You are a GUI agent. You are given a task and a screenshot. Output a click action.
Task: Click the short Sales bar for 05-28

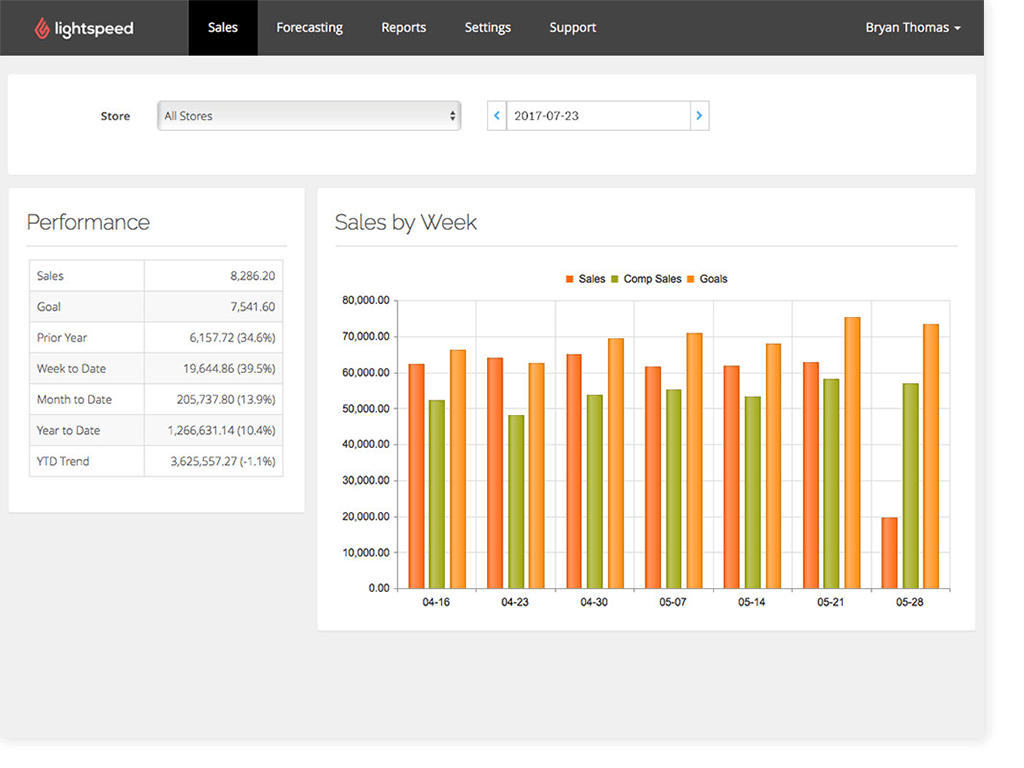click(x=889, y=553)
